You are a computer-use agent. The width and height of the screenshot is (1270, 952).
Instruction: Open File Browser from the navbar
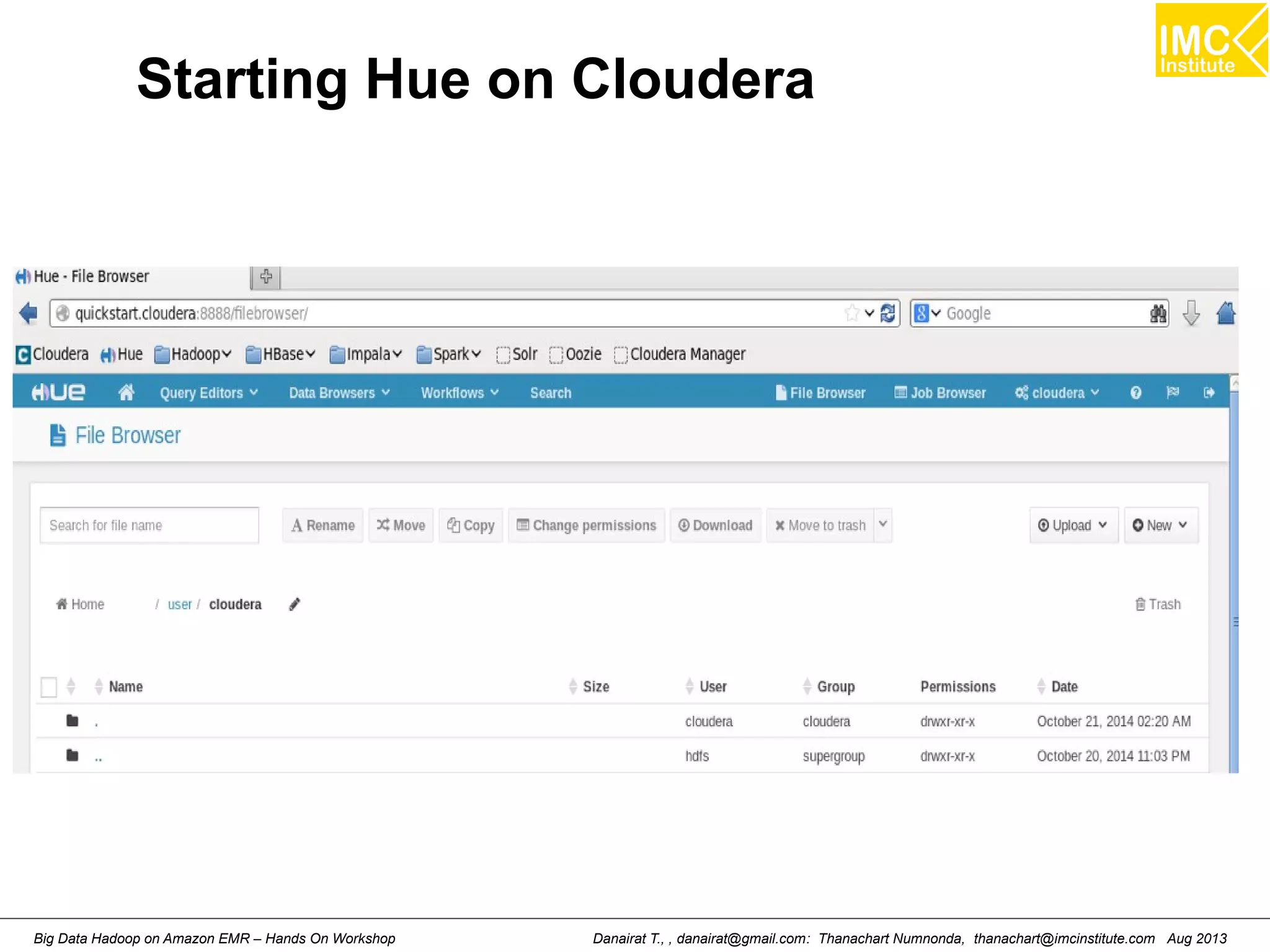coord(820,393)
